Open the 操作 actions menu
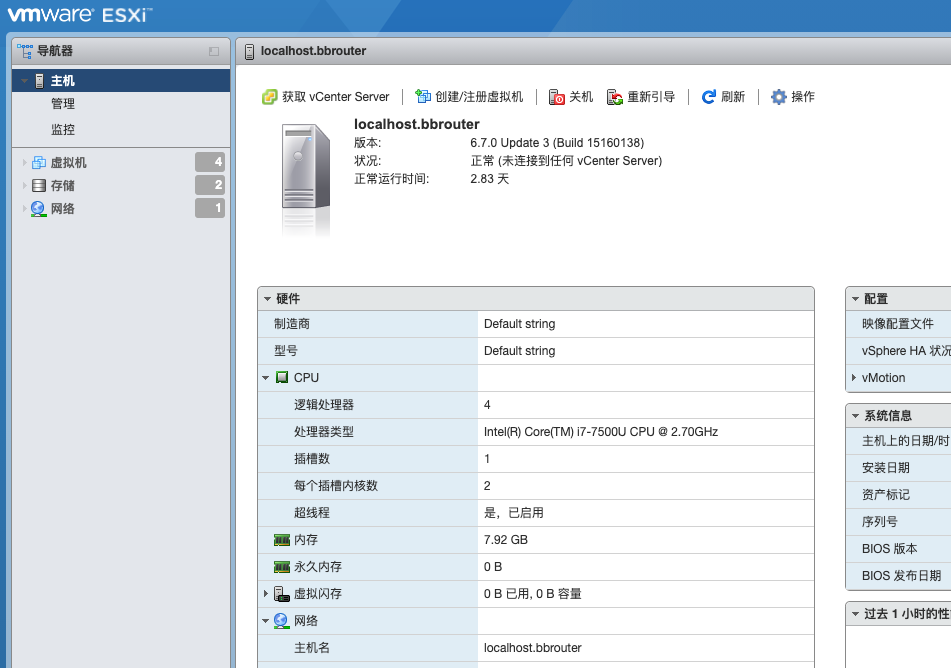The height and width of the screenshot is (668, 951). 793,97
